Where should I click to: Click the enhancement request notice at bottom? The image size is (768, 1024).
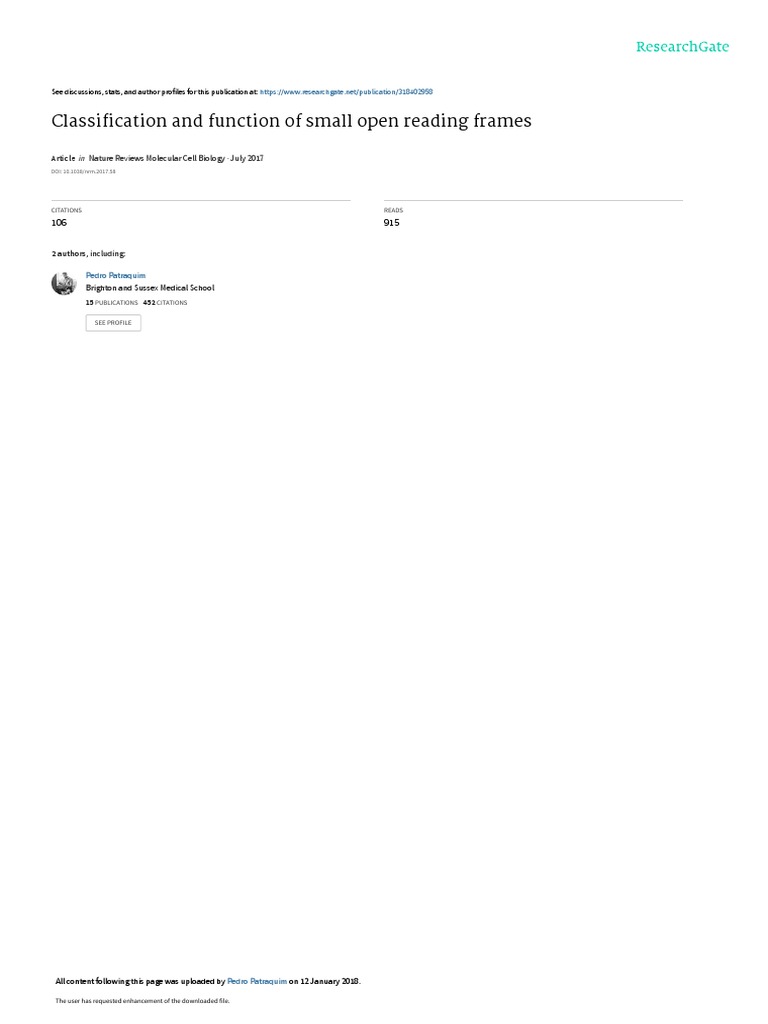(142, 1000)
